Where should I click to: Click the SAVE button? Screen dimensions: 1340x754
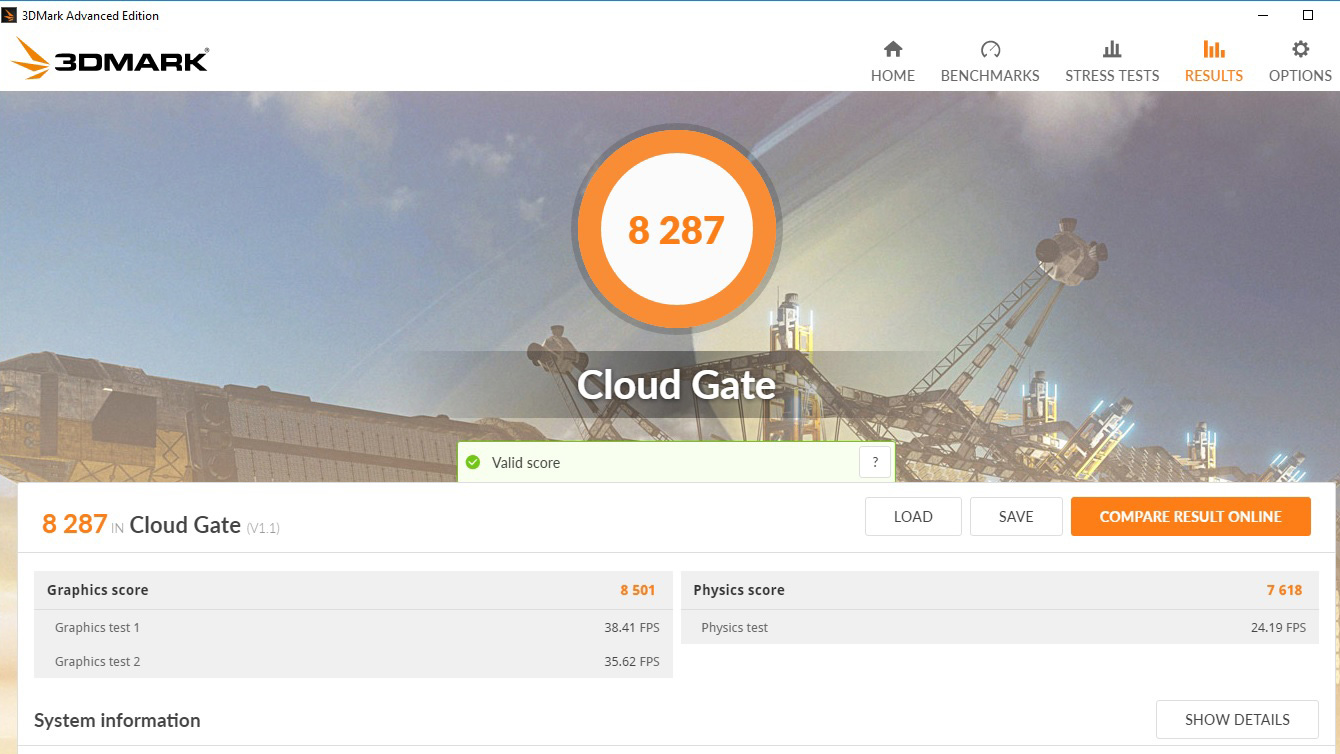tap(1016, 516)
